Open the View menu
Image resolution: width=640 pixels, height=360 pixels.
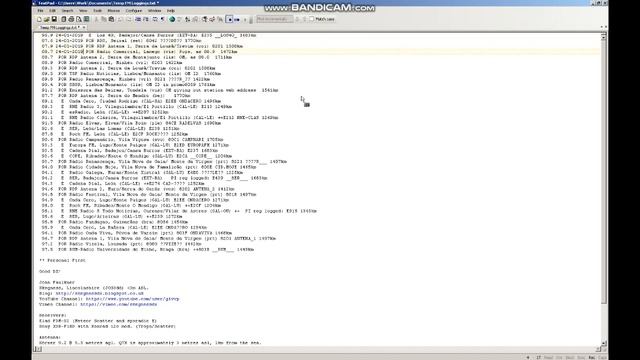(x=83, y=11)
